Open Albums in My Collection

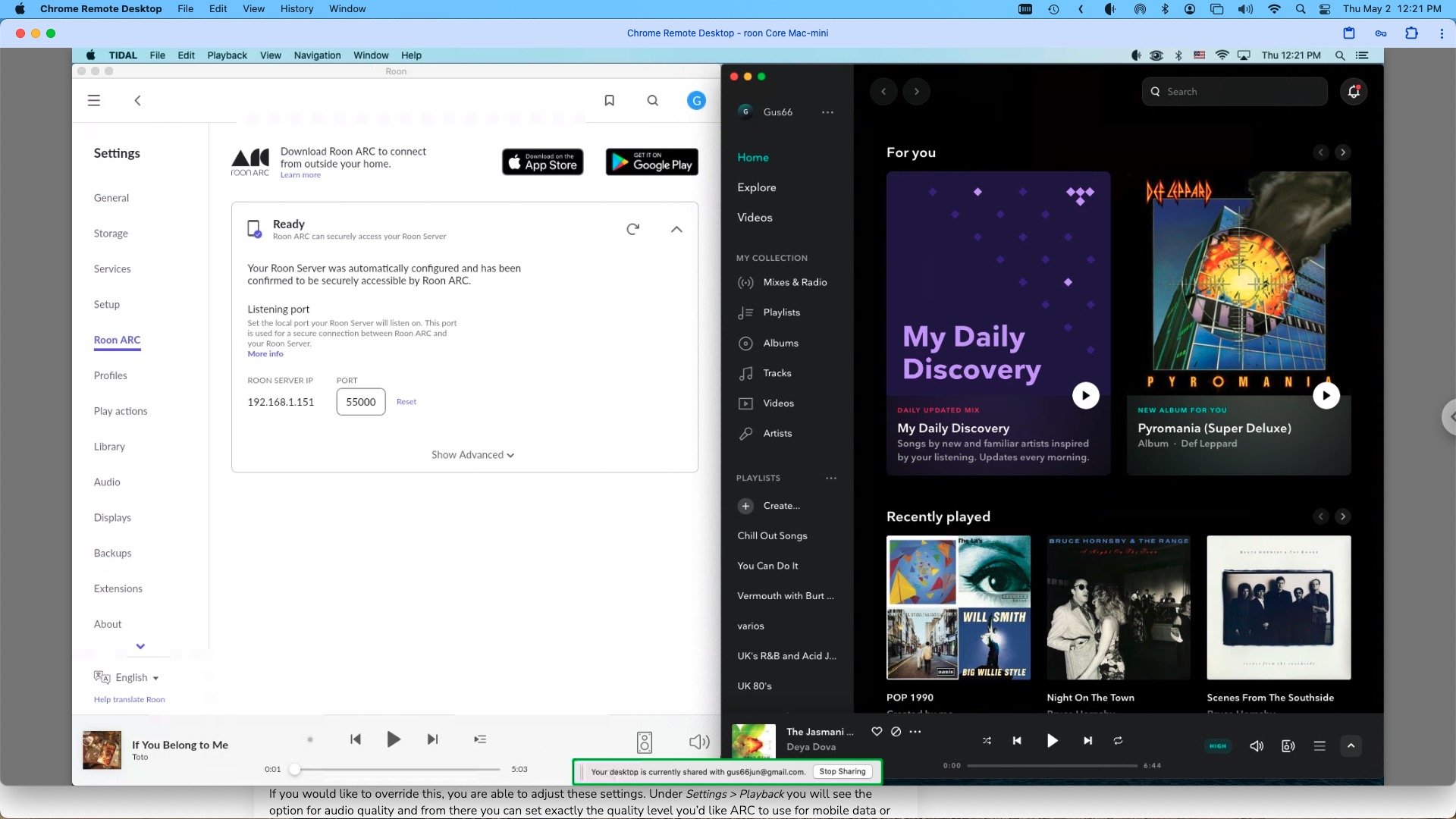(769, 343)
